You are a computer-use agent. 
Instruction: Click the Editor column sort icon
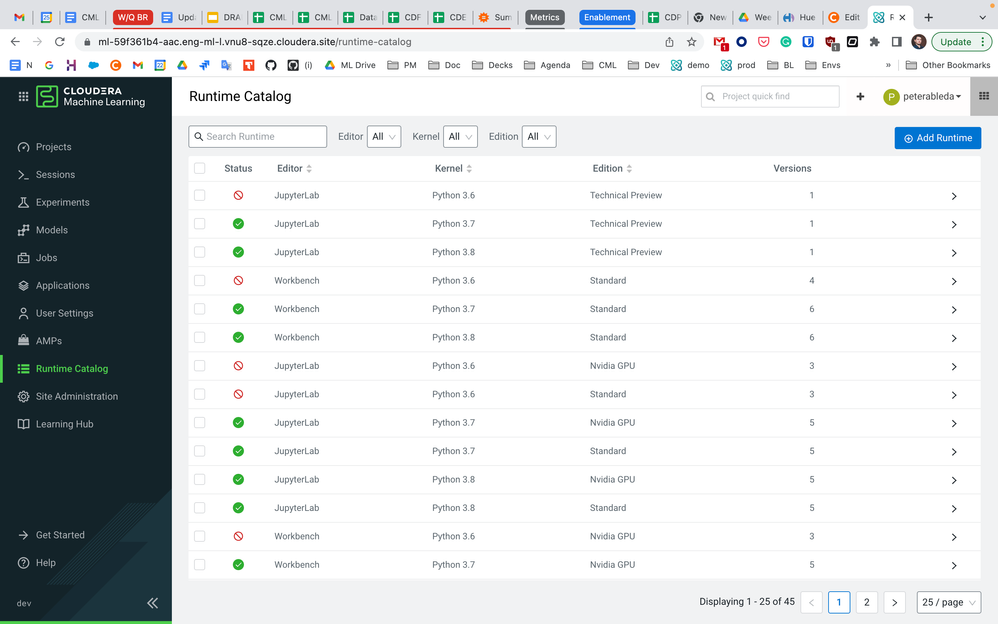tap(309, 169)
